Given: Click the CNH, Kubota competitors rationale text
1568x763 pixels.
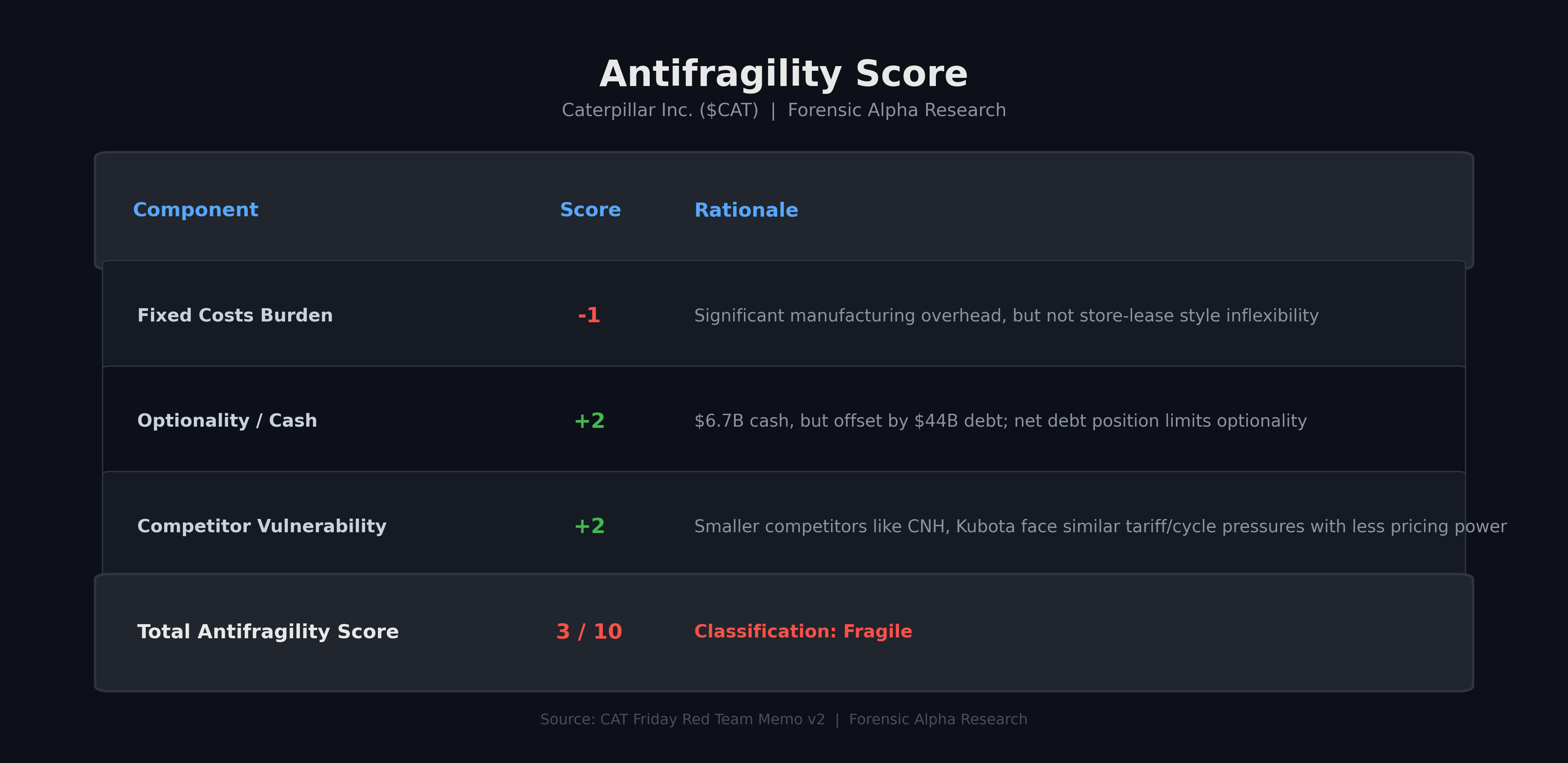Looking at the screenshot, I should pyautogui.click(x=1100, y=527).
